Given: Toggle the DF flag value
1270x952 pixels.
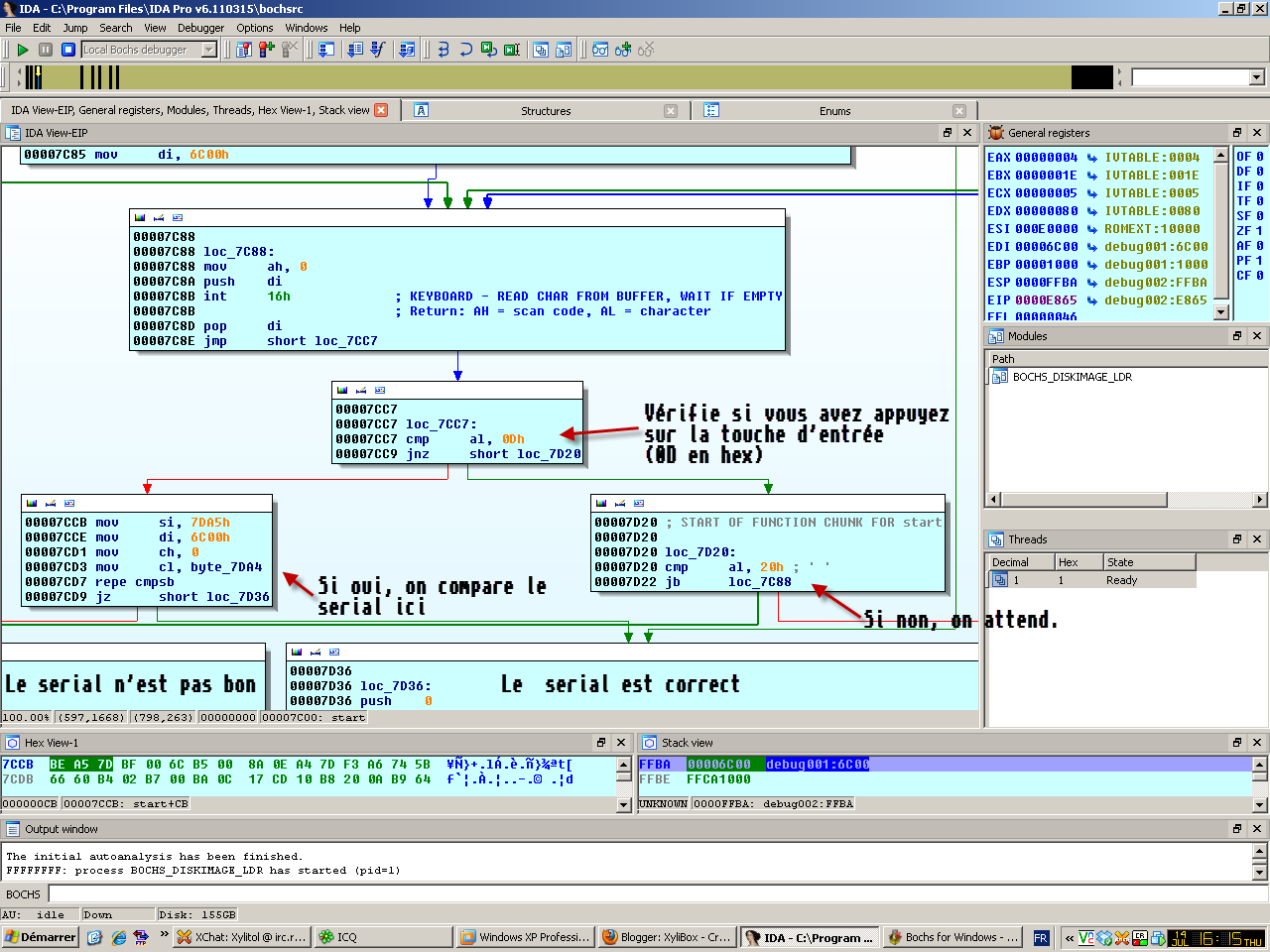Looking at the screenshot, I should 1260,172.
